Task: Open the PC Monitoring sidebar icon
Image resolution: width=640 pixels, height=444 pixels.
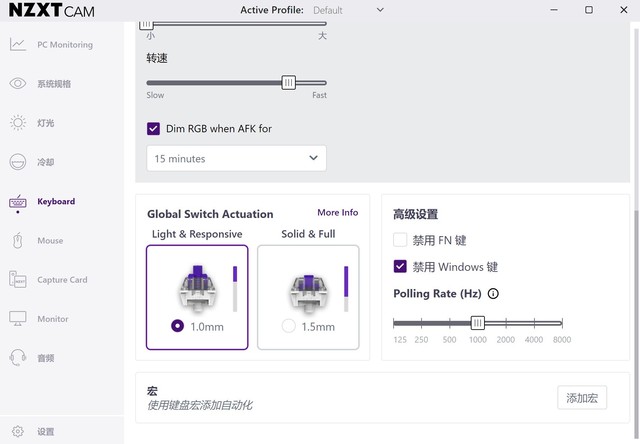Action: [x=18, y=44]
